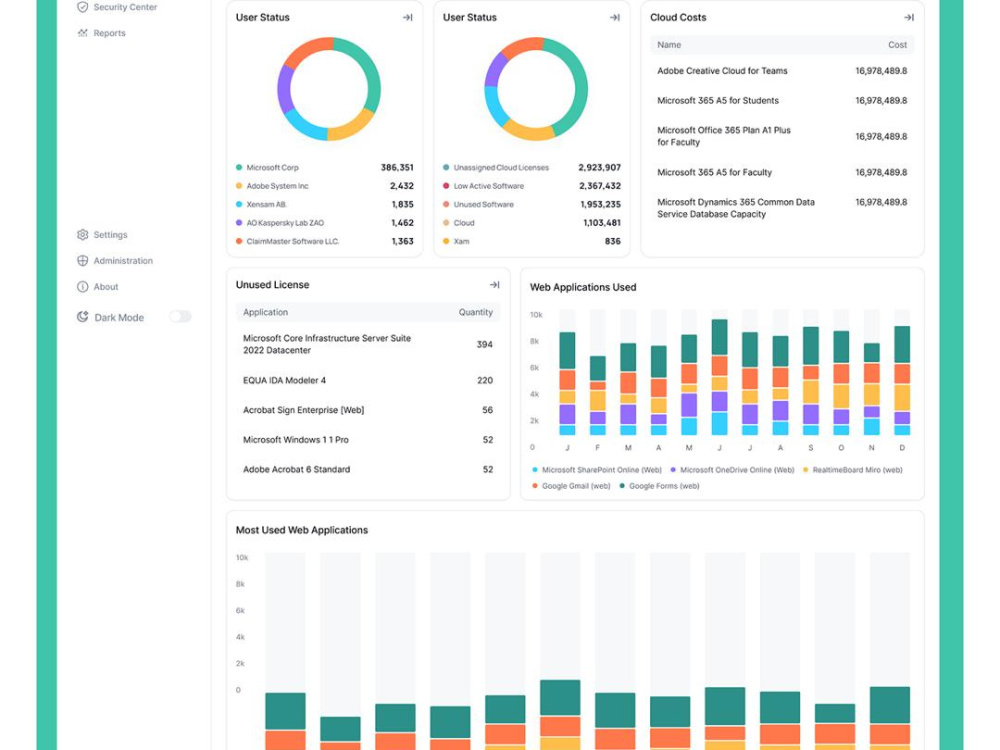Click the second User Status donut chart
Image resolution: width=1000 pixels, height=750 pixels.
pyautogui.click(x=536, y=89)
